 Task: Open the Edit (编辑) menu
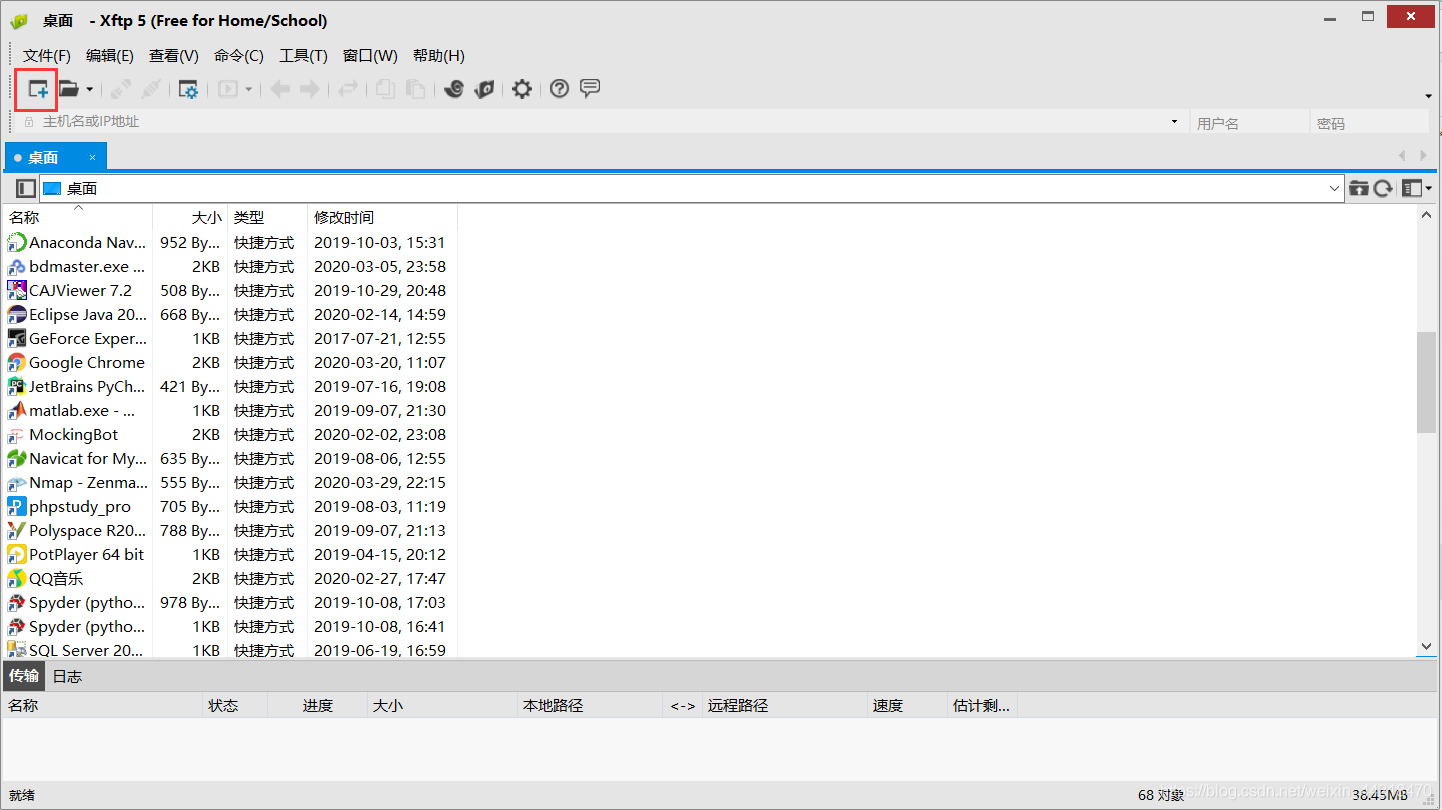pyautogui.click(x=110, y=56)
